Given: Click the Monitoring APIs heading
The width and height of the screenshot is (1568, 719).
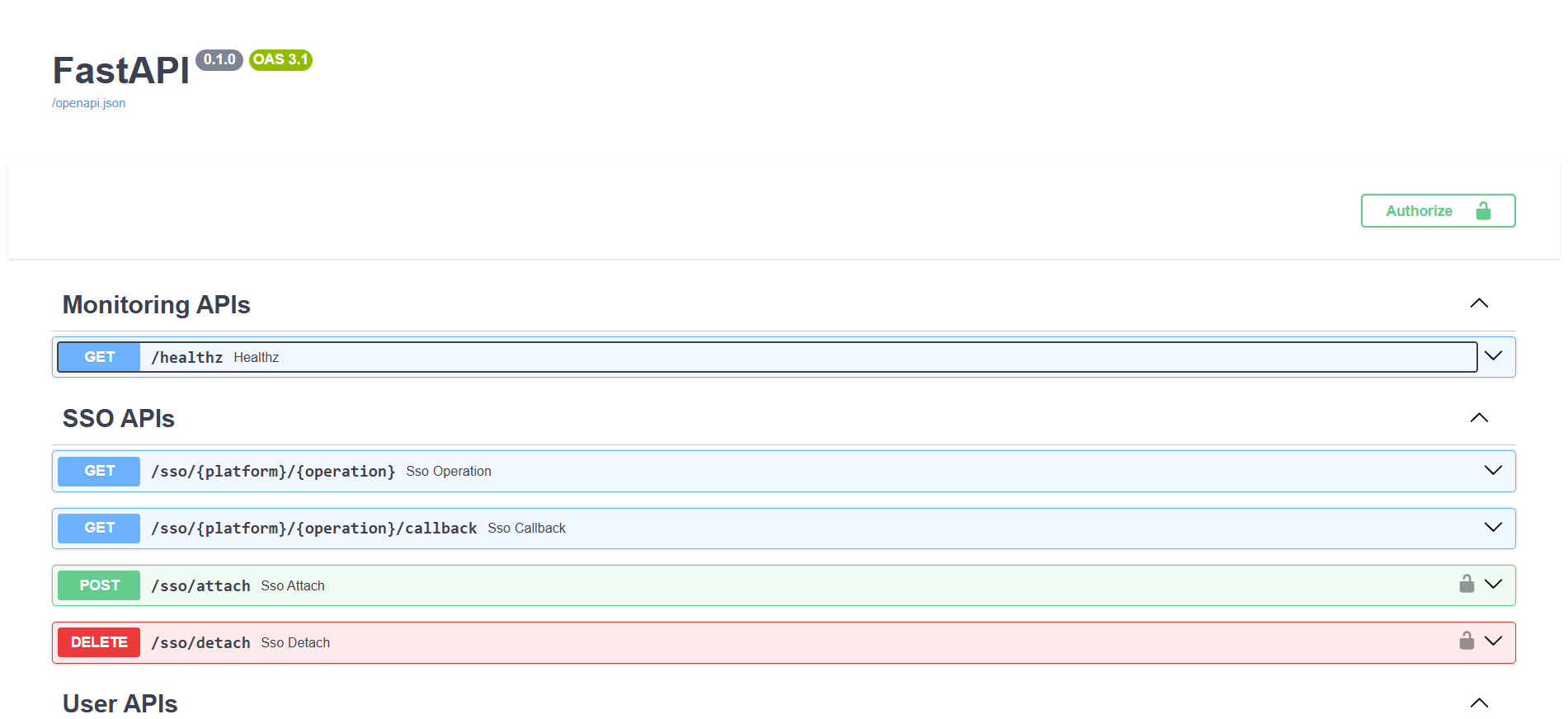Looking at the screenshot, I should pos(157,304).
